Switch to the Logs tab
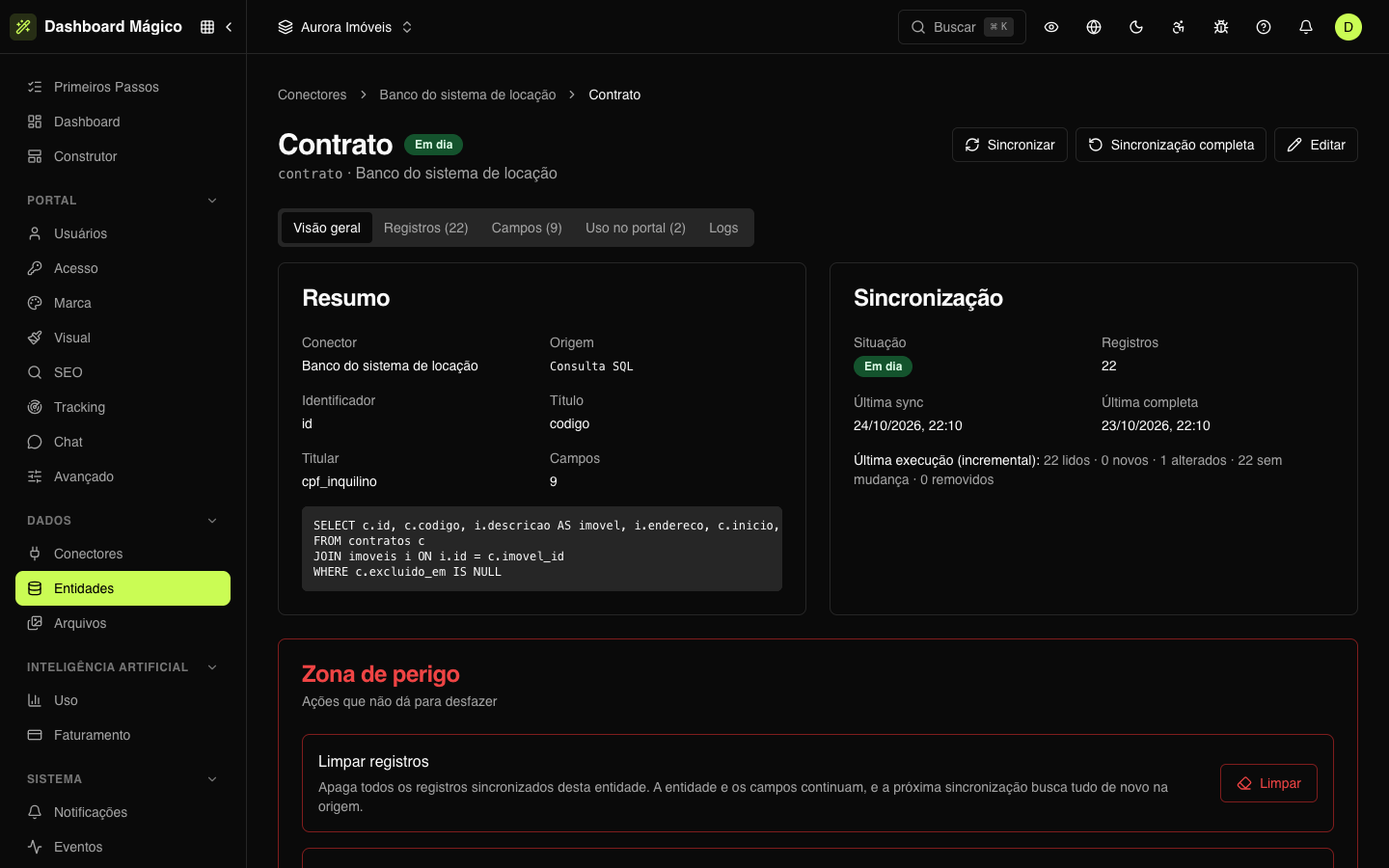 [x=723, y=228]
